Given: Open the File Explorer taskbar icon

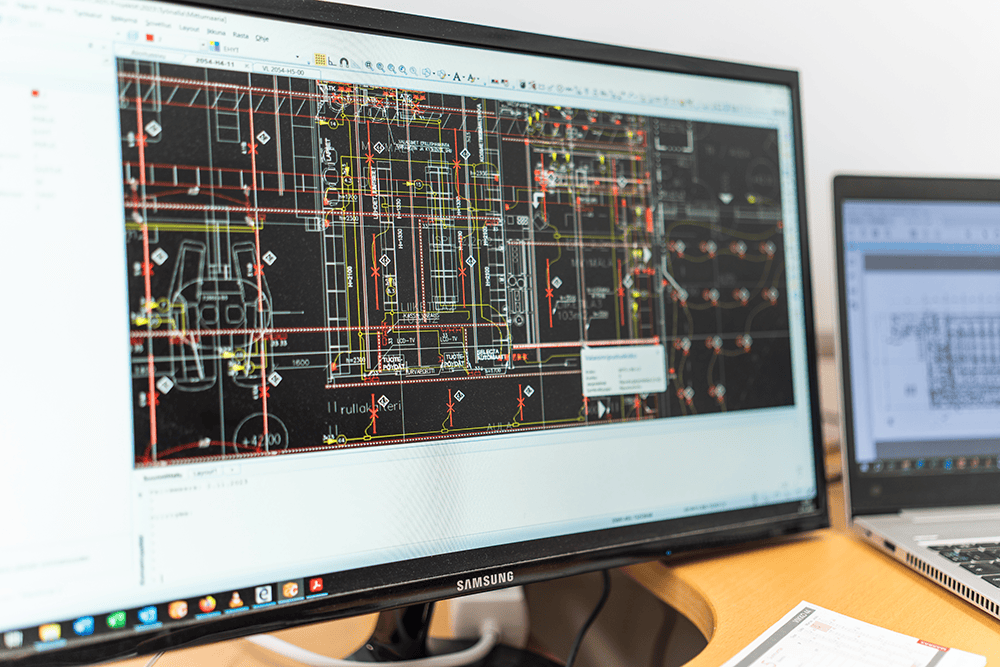Looking at the screenshot, I should pos(49,631).
